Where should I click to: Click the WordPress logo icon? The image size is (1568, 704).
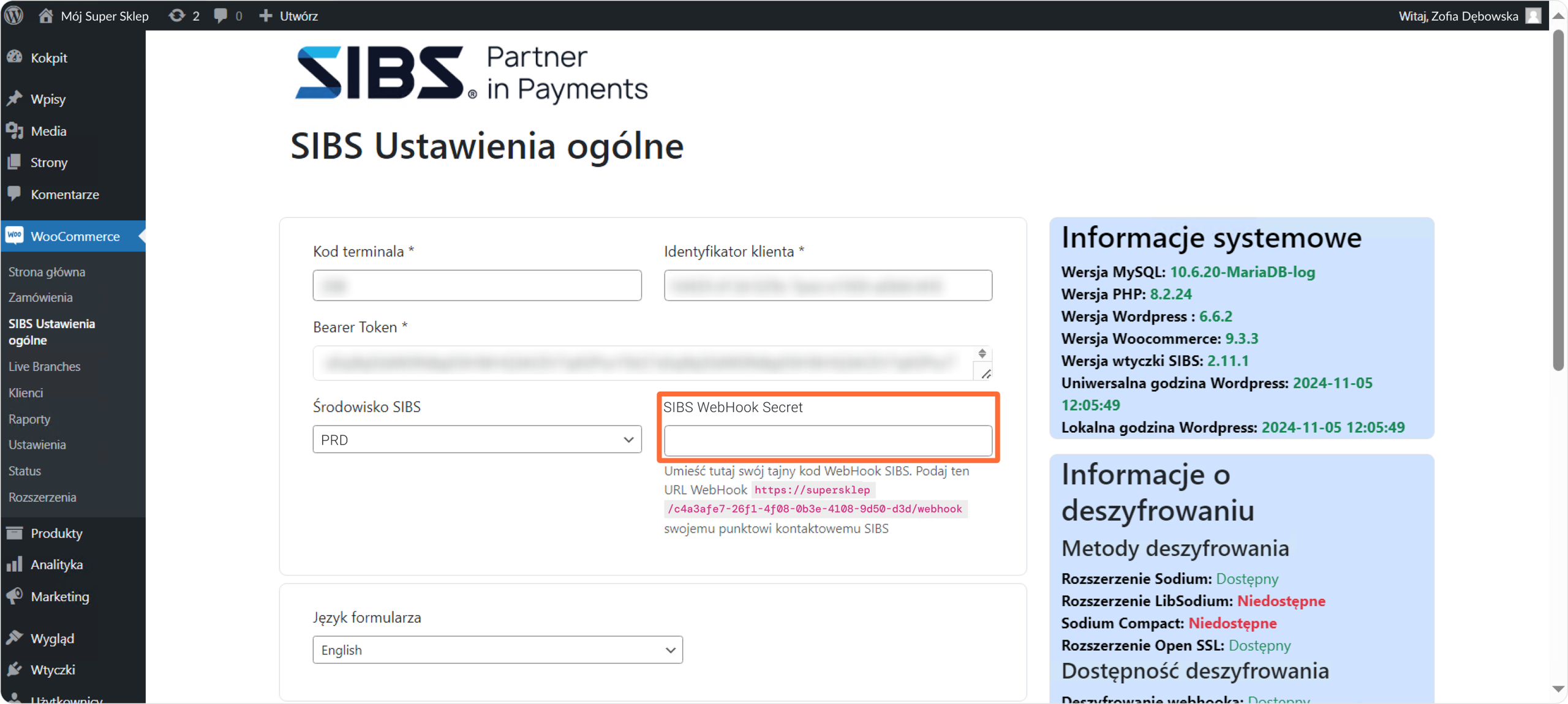tap(13, 15)
